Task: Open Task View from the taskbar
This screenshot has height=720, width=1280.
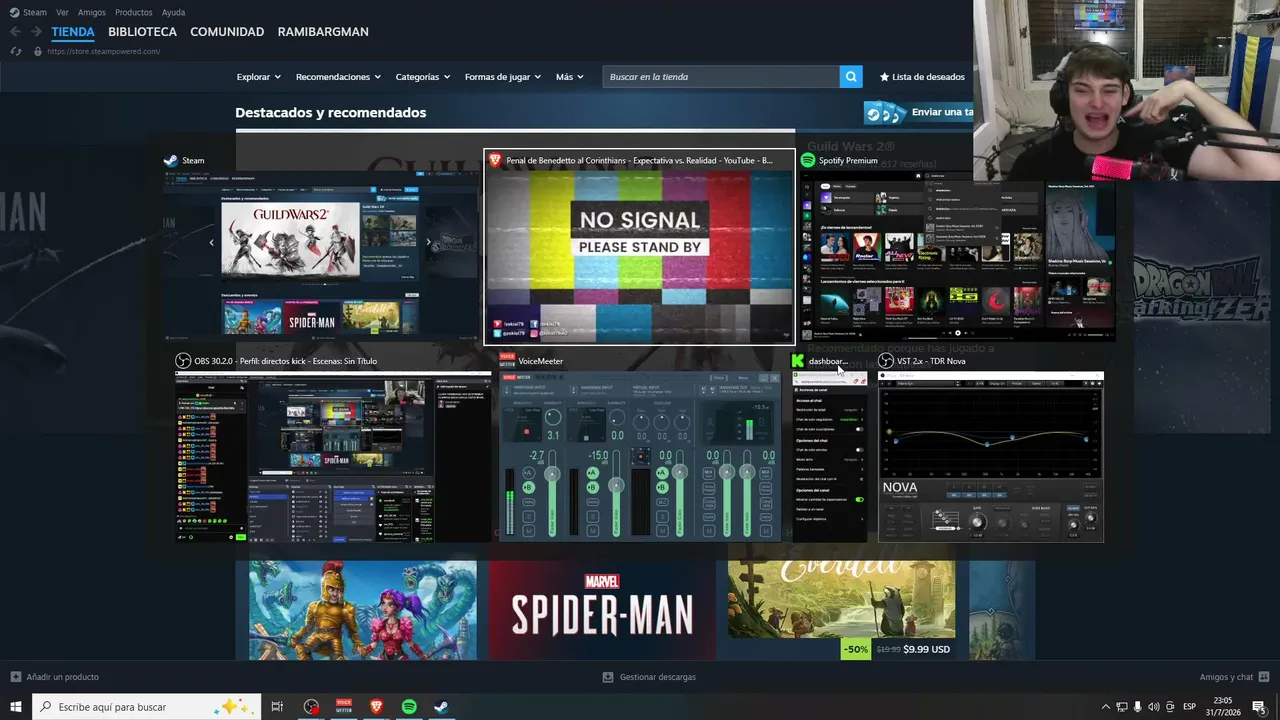Action: 278,707
